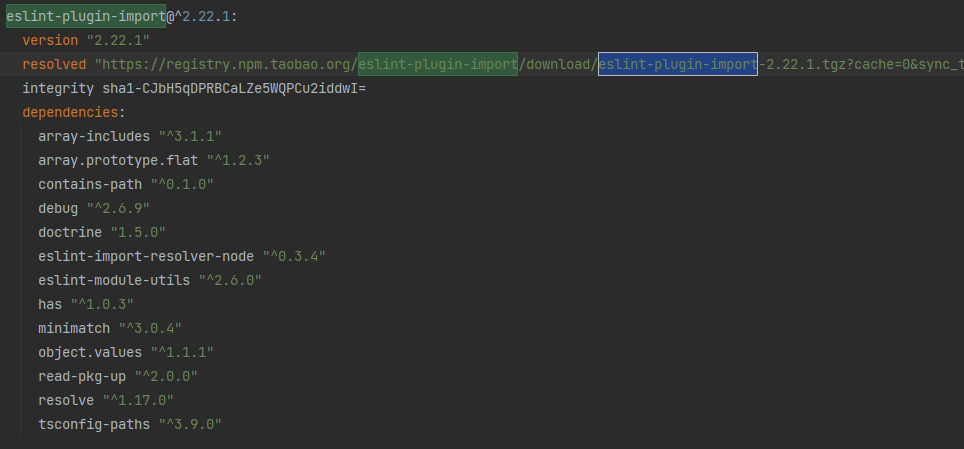
Task: Click the version key
Action: (50, 41)
